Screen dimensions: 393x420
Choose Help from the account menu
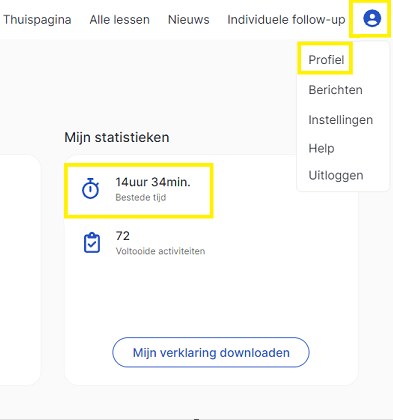321,148
